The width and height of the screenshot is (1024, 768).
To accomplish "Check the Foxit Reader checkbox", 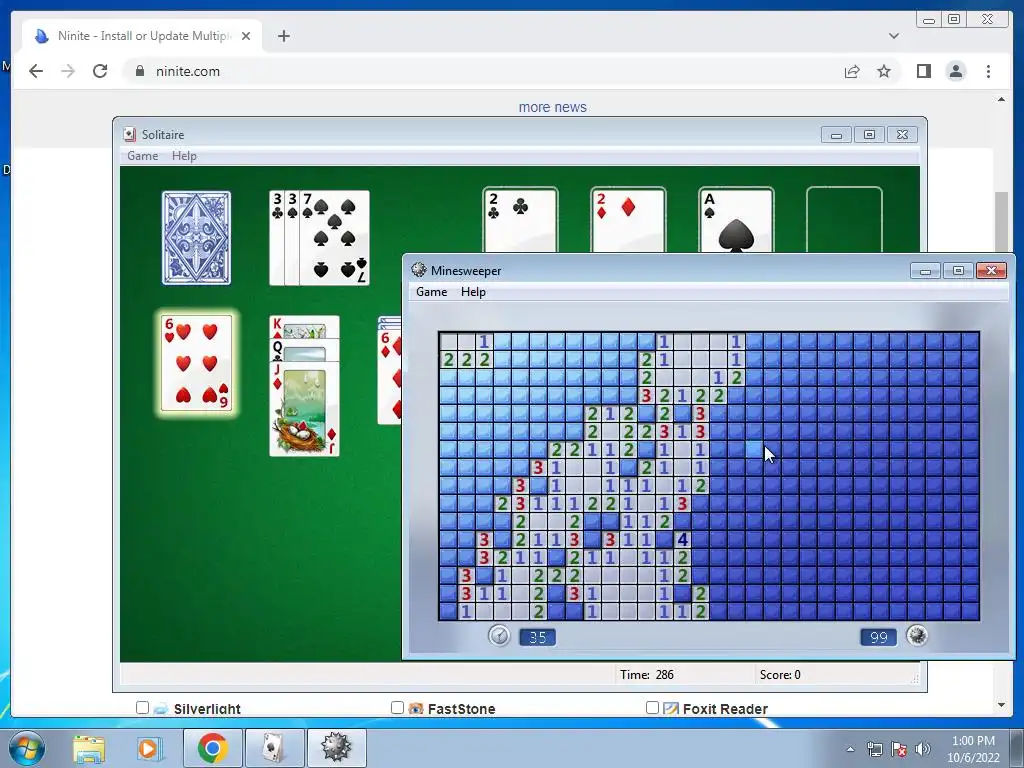I will 652,708.
